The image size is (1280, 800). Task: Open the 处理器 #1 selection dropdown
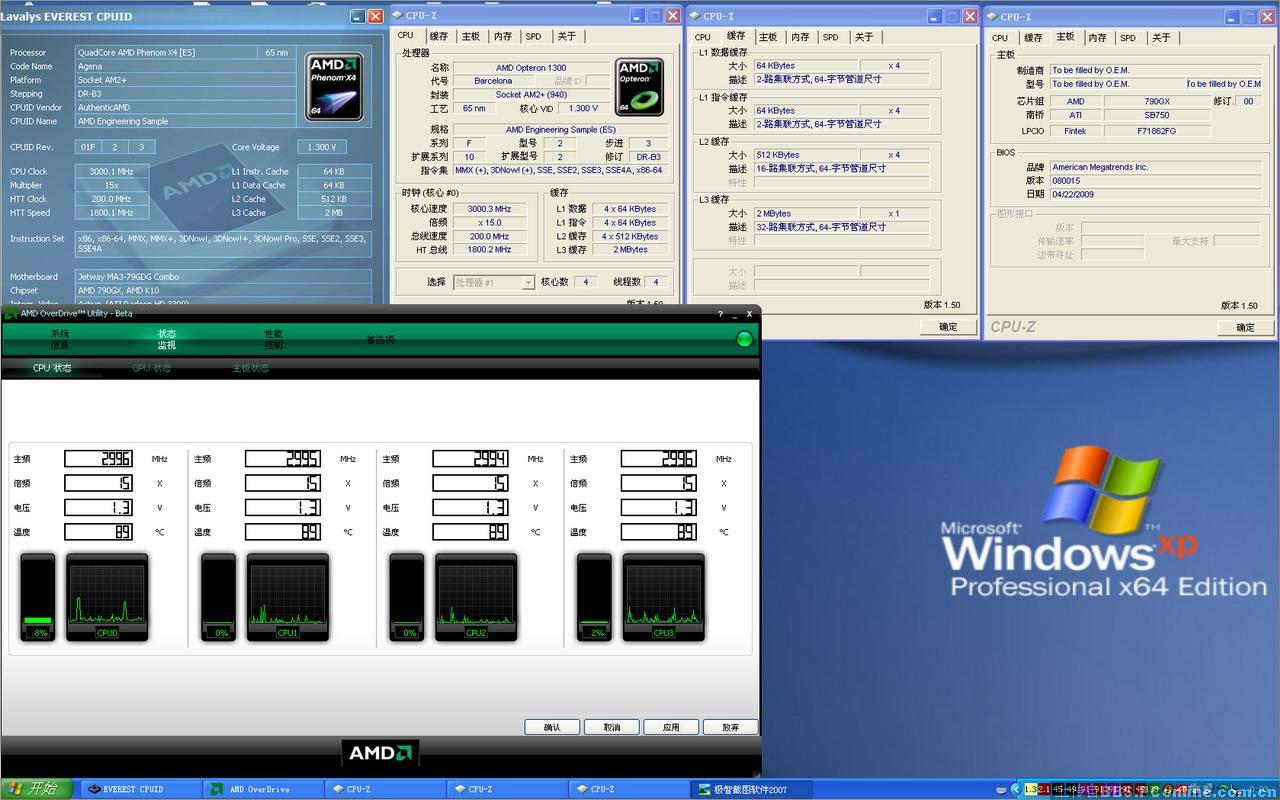coord(495,283)
